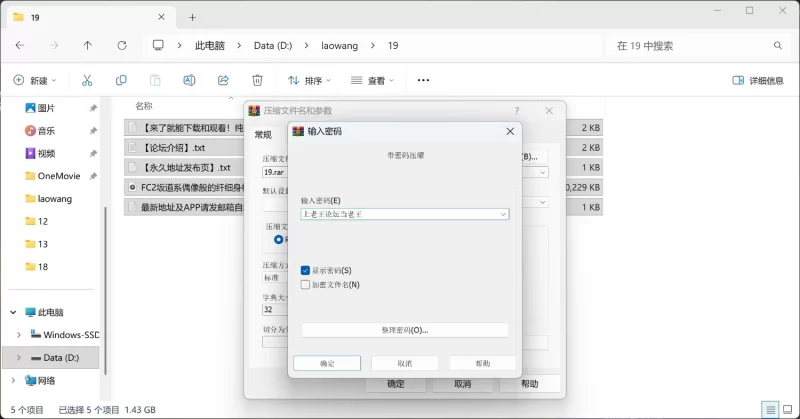Expand the Windows-SSD tree node
Image resolution: width=800 pixels, height=419 pixels.
18,334
